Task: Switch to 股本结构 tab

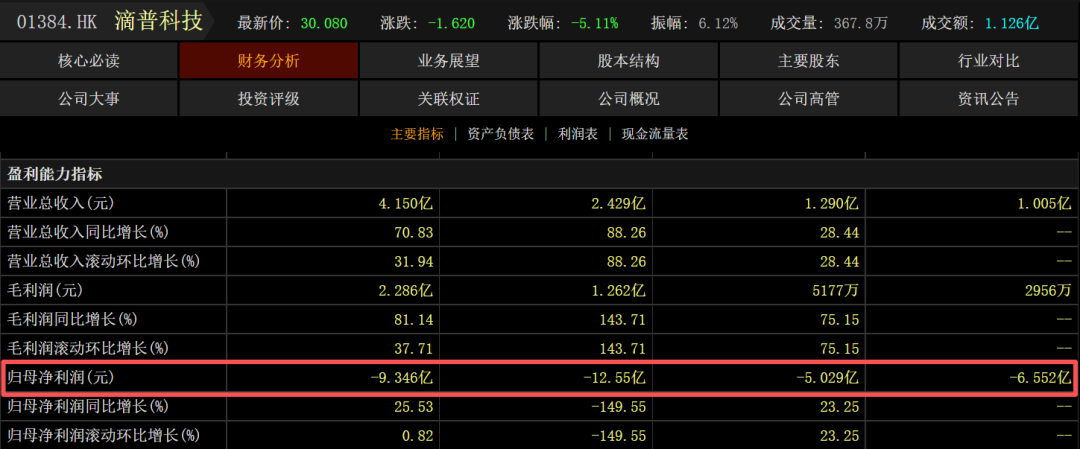Action: 628,61
